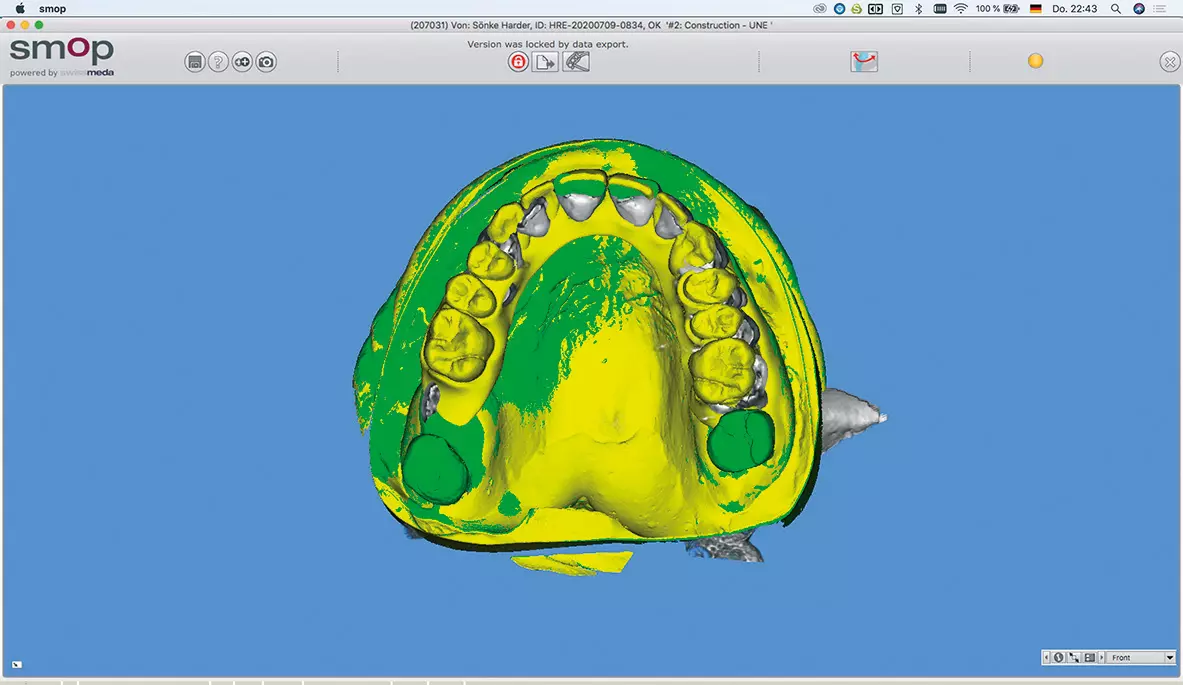Click the data export document-arrow icon
The height and width of the screenshot is (685, 1183).
(x=545, y=62)
